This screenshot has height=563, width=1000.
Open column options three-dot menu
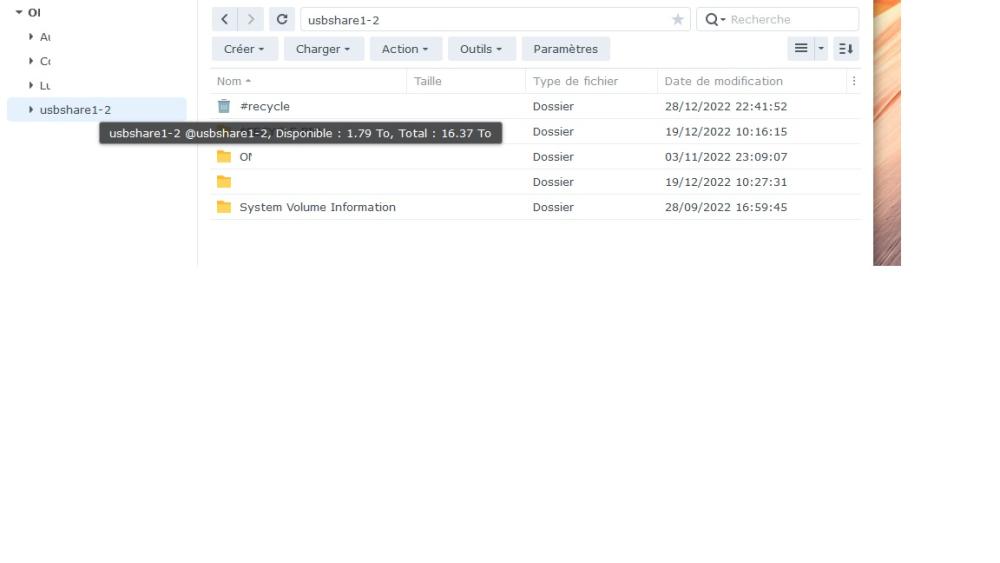coord(854,81)
